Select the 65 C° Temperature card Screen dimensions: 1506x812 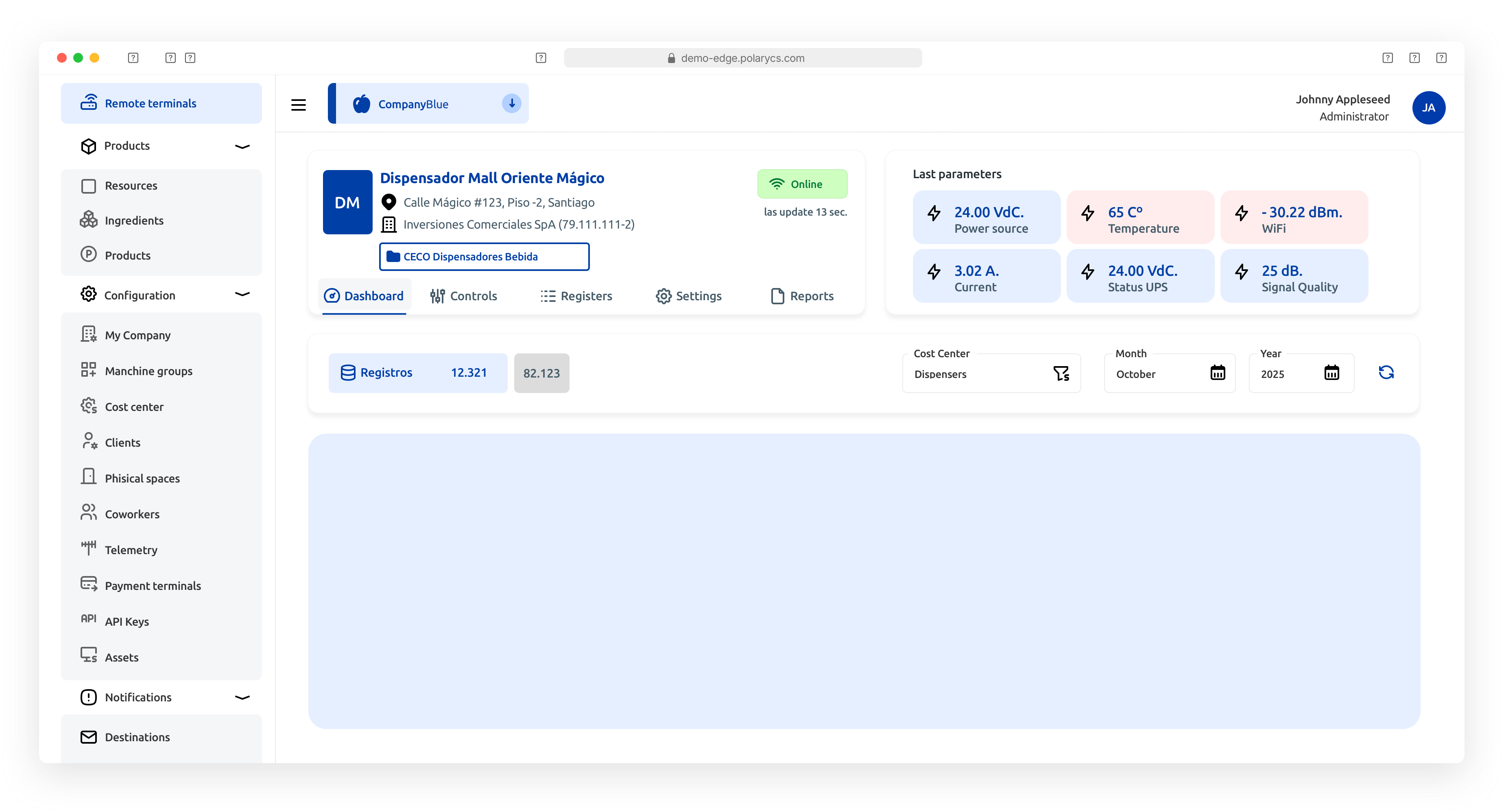tap(1140, 218)
